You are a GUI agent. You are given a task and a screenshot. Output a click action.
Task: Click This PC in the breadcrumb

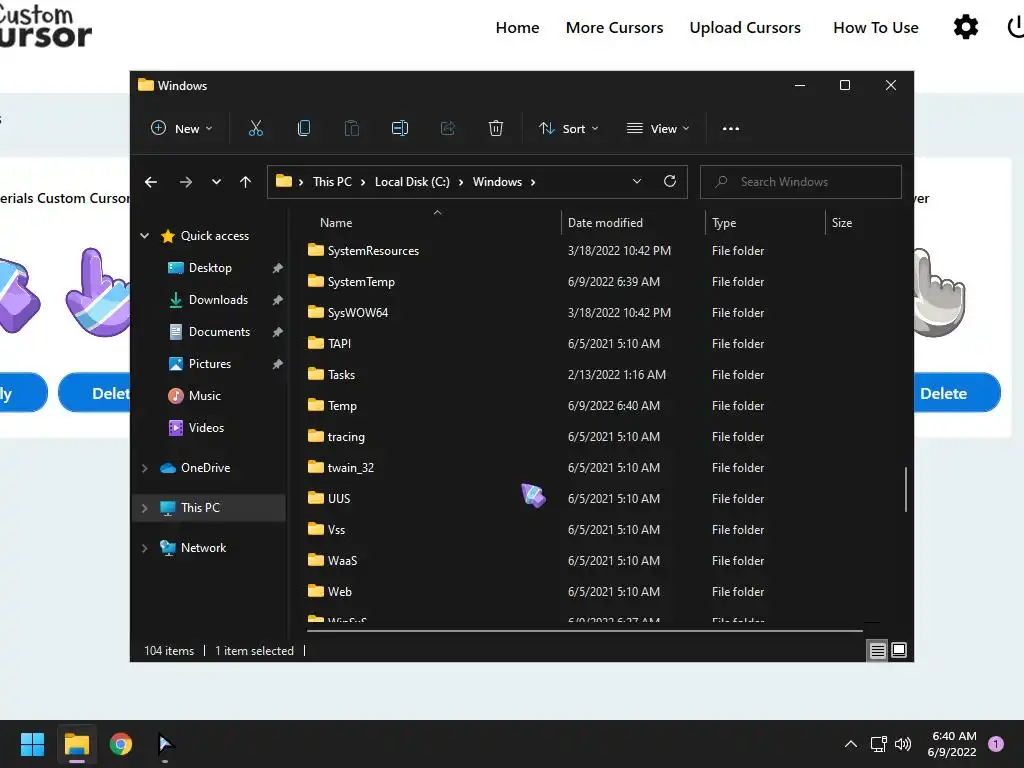[x=332, y=182]
